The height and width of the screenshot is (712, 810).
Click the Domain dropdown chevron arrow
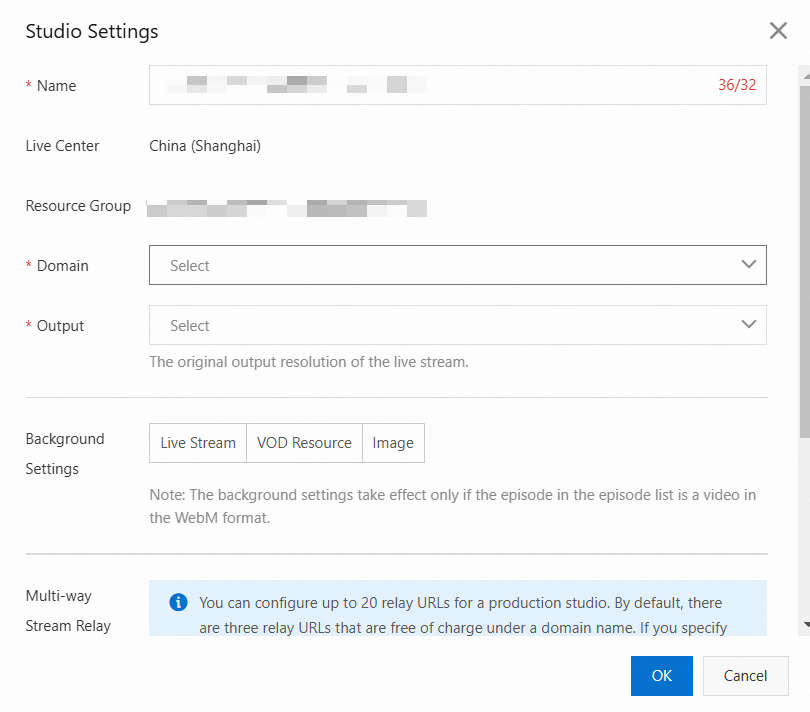point(748,265)
